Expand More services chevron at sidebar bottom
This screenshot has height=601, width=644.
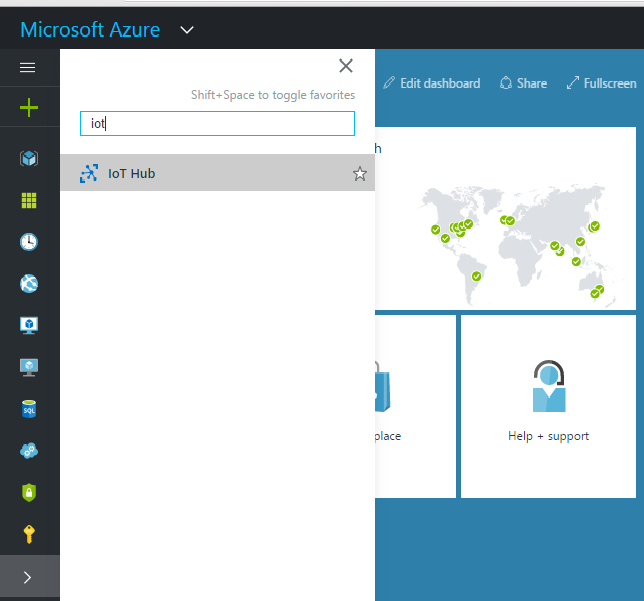click(28, 578)
